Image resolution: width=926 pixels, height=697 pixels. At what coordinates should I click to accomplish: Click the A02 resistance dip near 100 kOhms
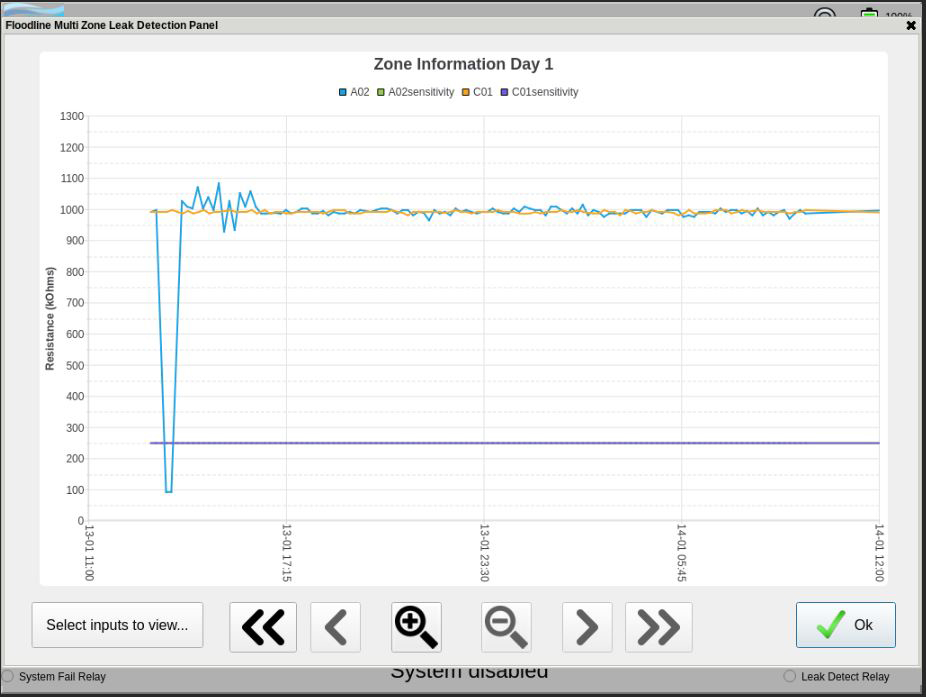tap(168, 490)
